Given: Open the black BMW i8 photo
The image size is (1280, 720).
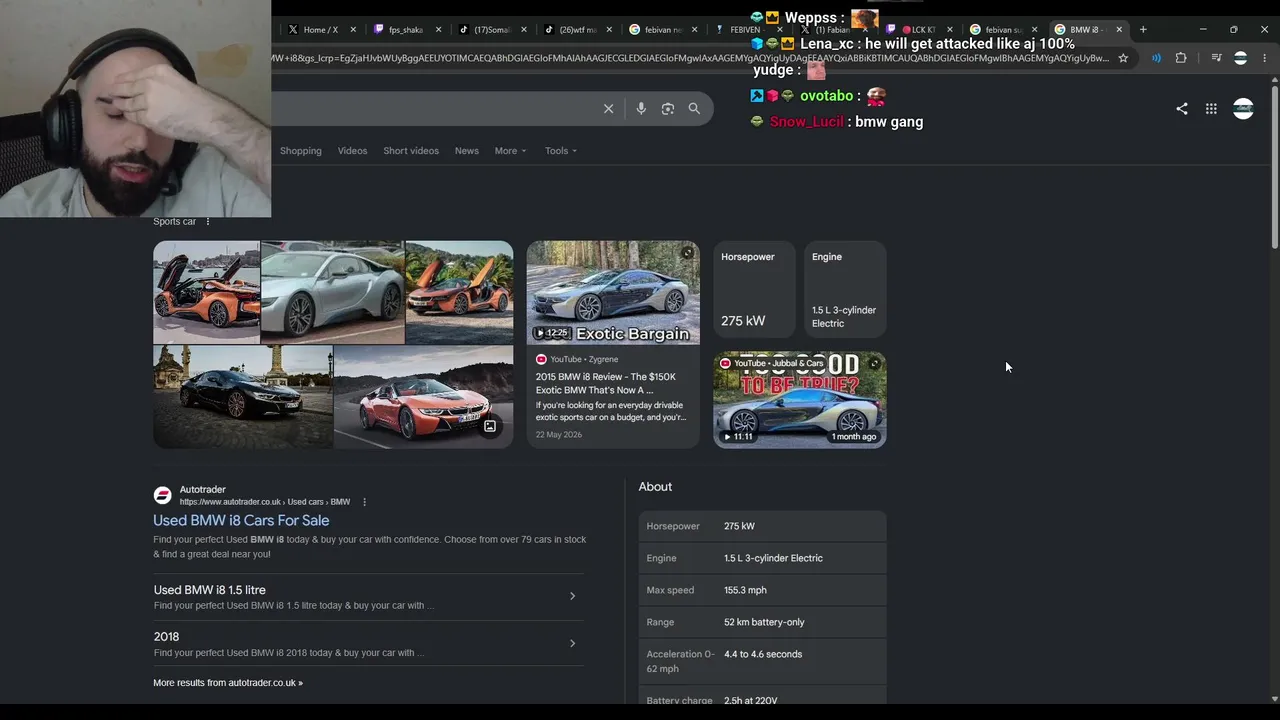Looking at the screenshot, I should tap(243, 397).
